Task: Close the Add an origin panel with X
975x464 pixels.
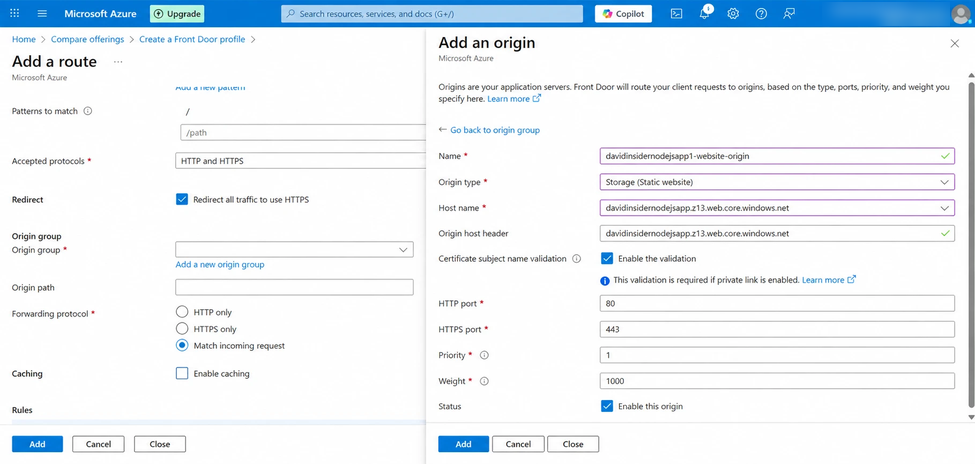Action: click(x=954, y=43)
